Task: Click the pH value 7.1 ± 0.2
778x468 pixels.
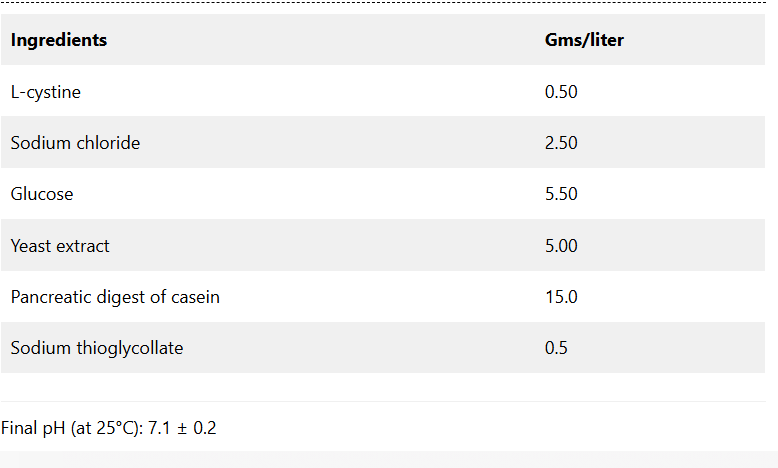Action: tap(182, 428)
